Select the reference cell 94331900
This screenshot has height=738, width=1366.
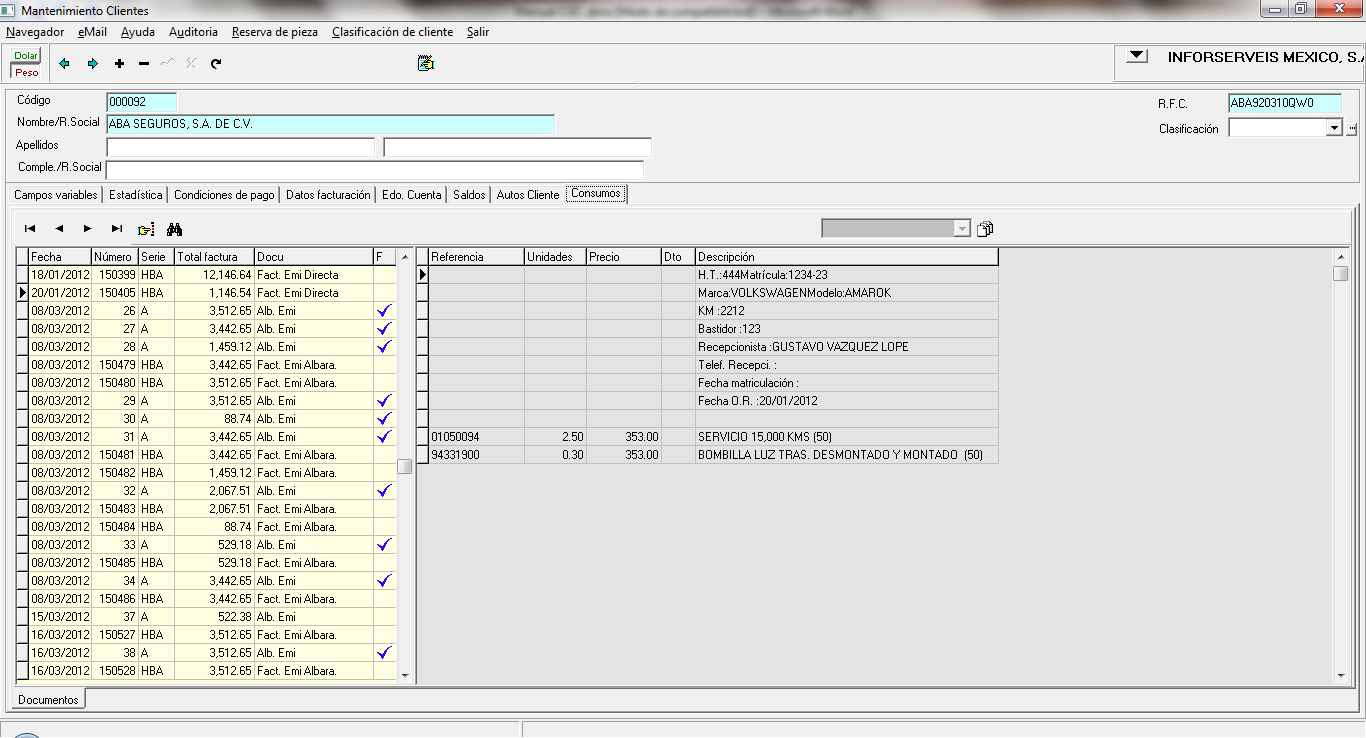point(476,455)
